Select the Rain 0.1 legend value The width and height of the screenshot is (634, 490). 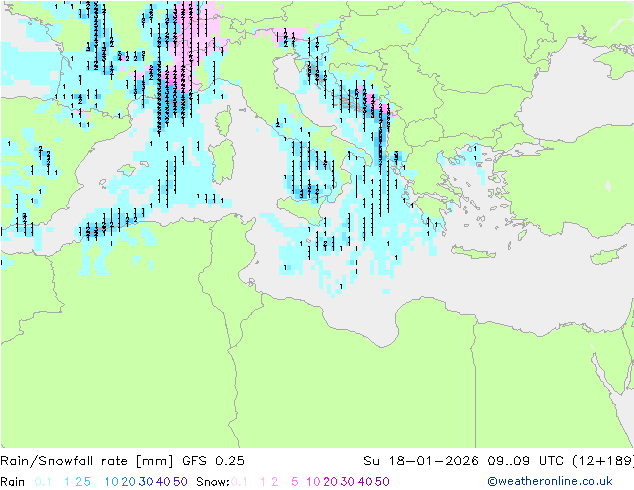tap(43, 482)
